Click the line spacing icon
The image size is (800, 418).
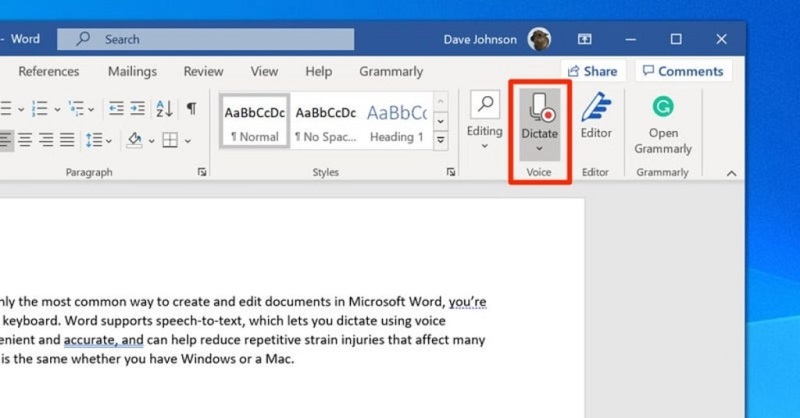pyautogui.click(x=94, y=140)
